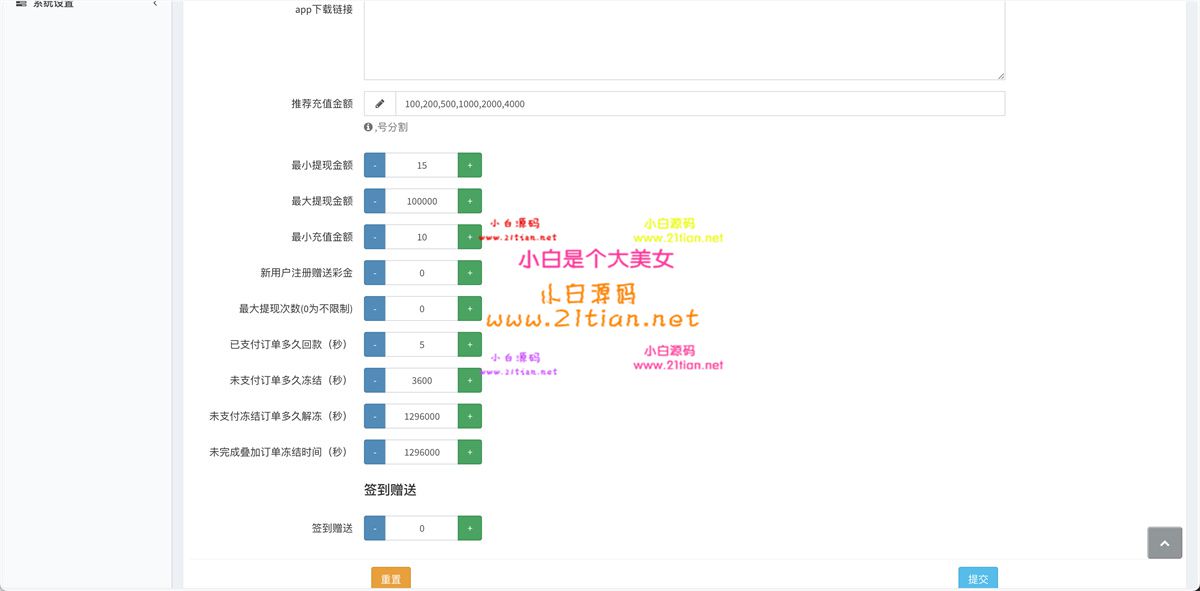Viewport: 1200px width, 591px height.
Task: Click the 最大提现金额 field showing 100000
Action: pos(422,201)
